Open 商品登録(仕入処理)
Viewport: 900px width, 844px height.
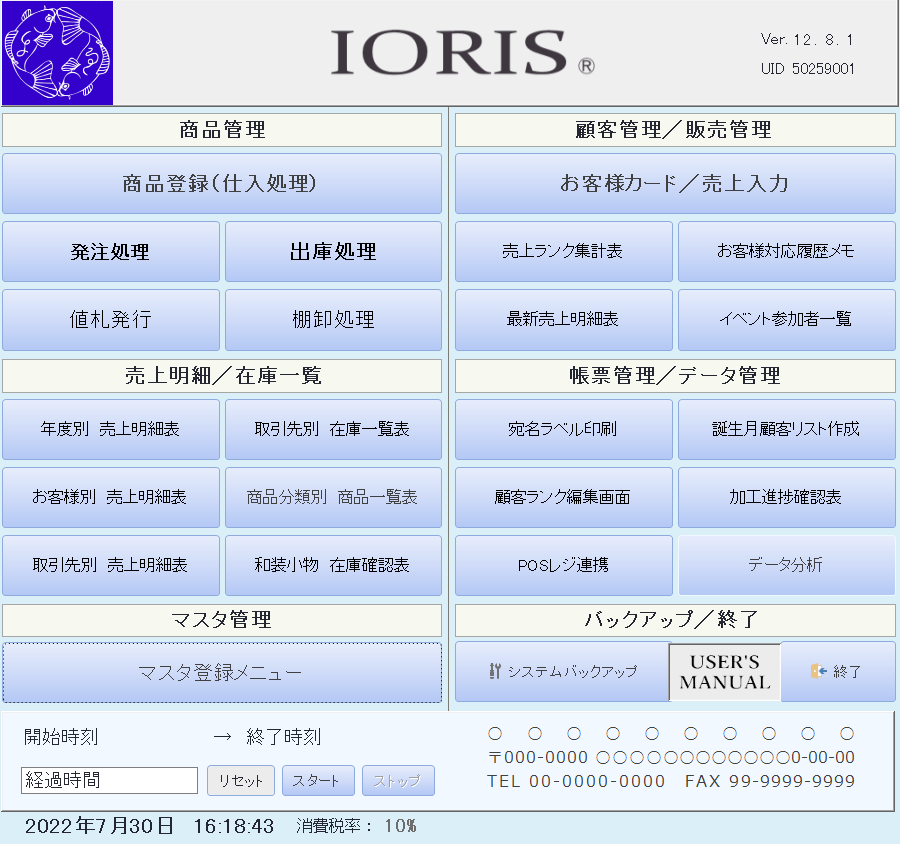pyautogui.click(x=222, y=184)
